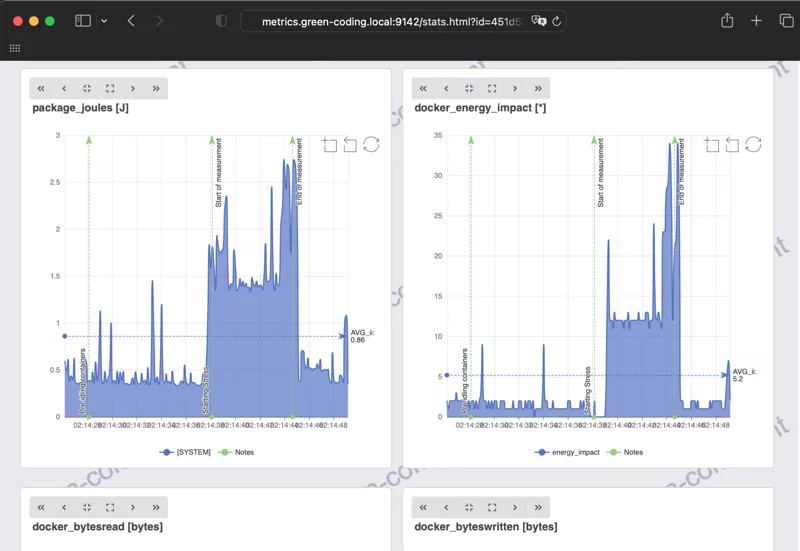Shrink the docker_energy_impact chart
The image size is (800, 551).
[x=469, y=88]
